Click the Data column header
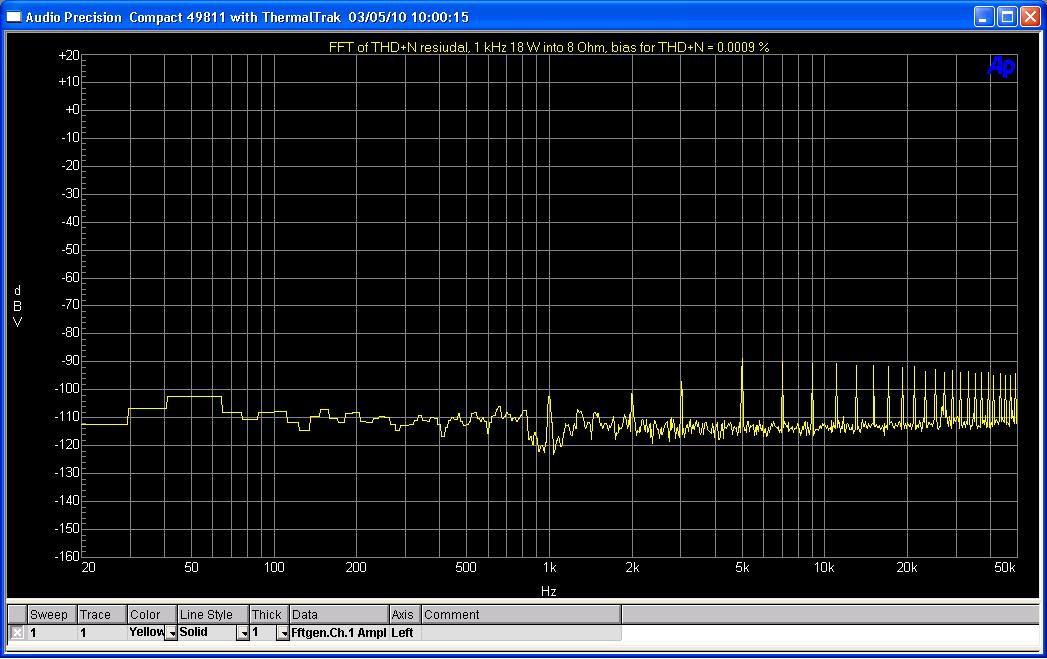Viewport: 1047px width, 659px height. (x=339, y=614)
